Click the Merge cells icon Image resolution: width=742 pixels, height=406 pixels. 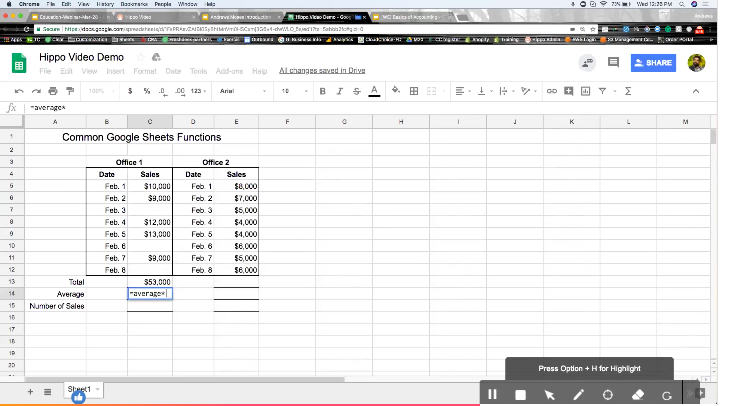pyautogui.click(x=431, y=91)
